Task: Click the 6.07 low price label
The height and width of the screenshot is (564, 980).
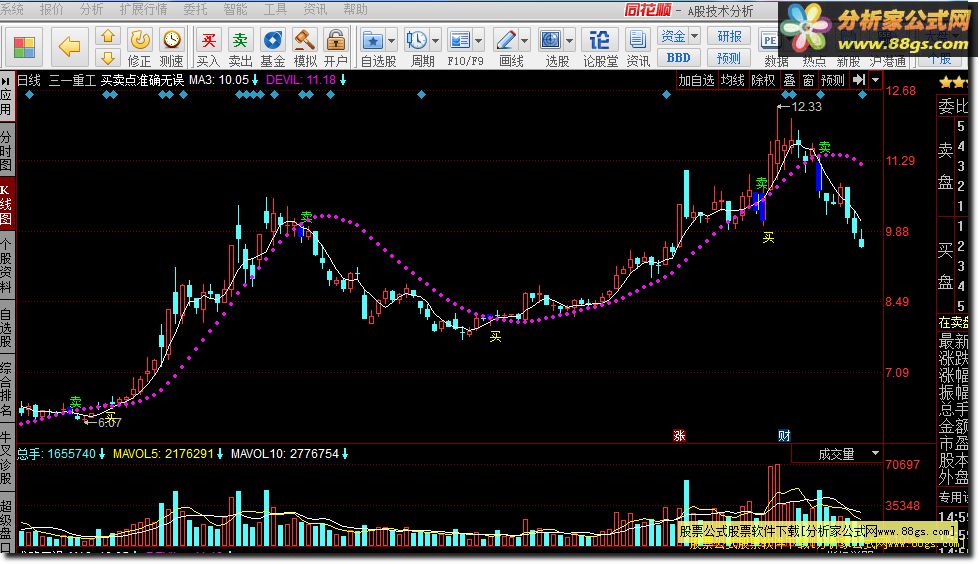Action: point(109,423)
